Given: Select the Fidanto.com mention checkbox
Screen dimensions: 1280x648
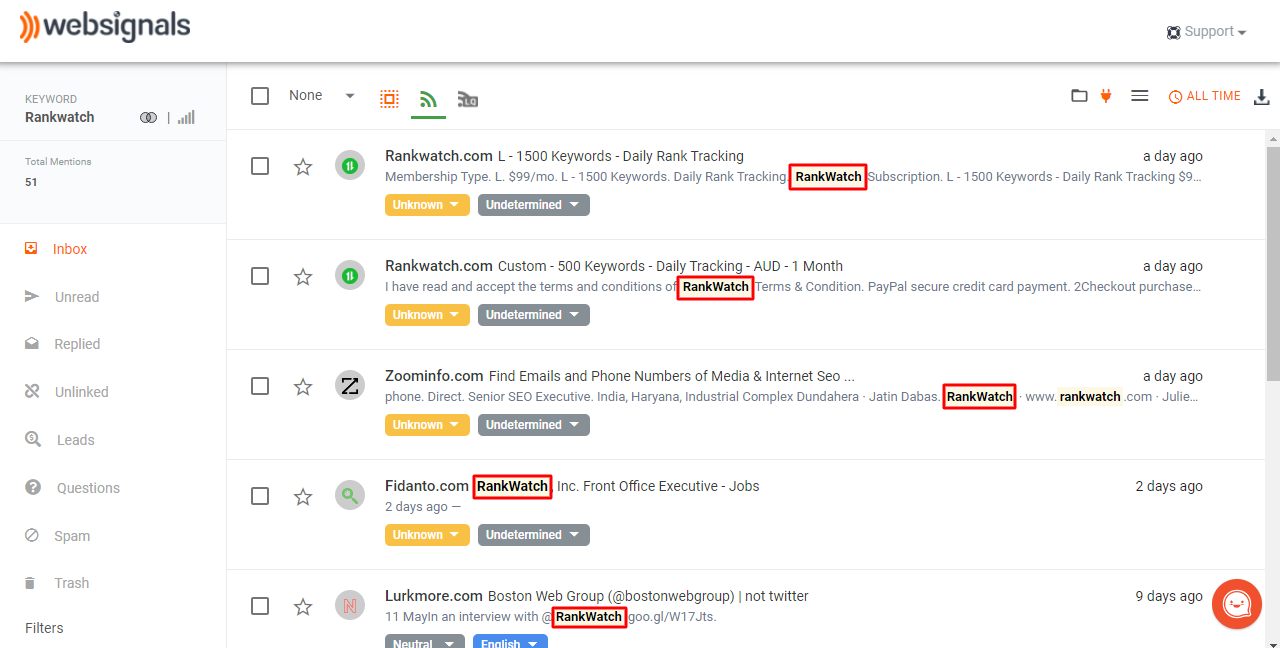Looking at the screenshot, I should pos(260,496).
